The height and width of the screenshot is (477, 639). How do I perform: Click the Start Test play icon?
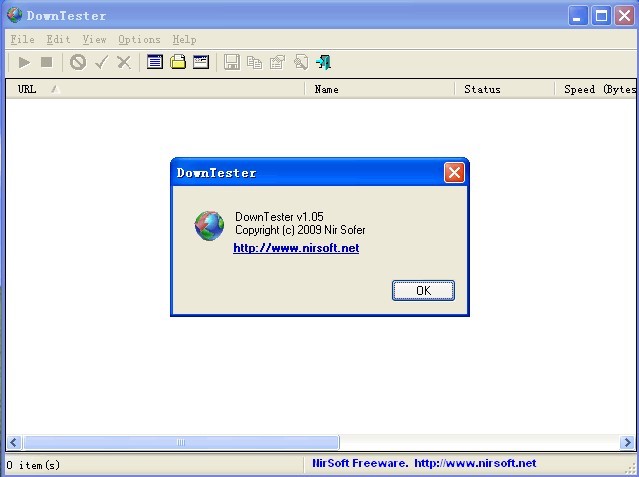pyautogui.click(x=24, y=62)
